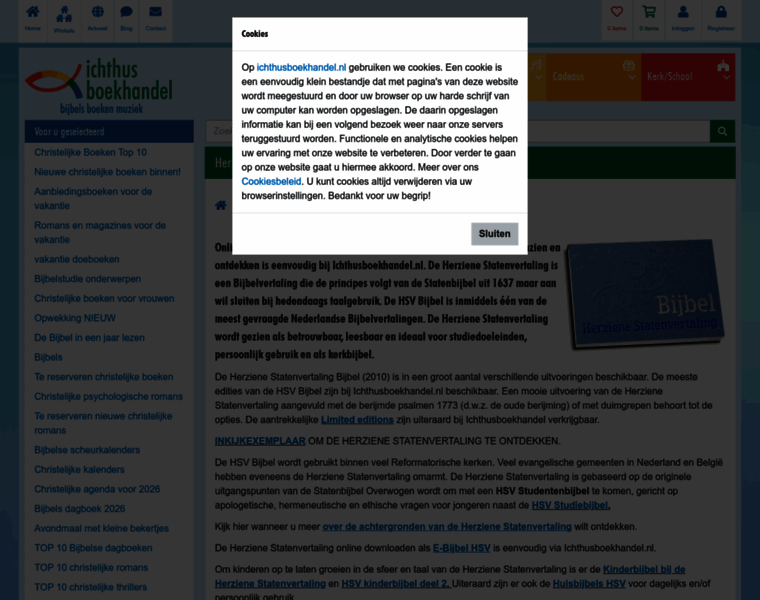Open vakantie doeboeken link
The height and width of the screenshot is (600, 760).
(x=77, y=259)
